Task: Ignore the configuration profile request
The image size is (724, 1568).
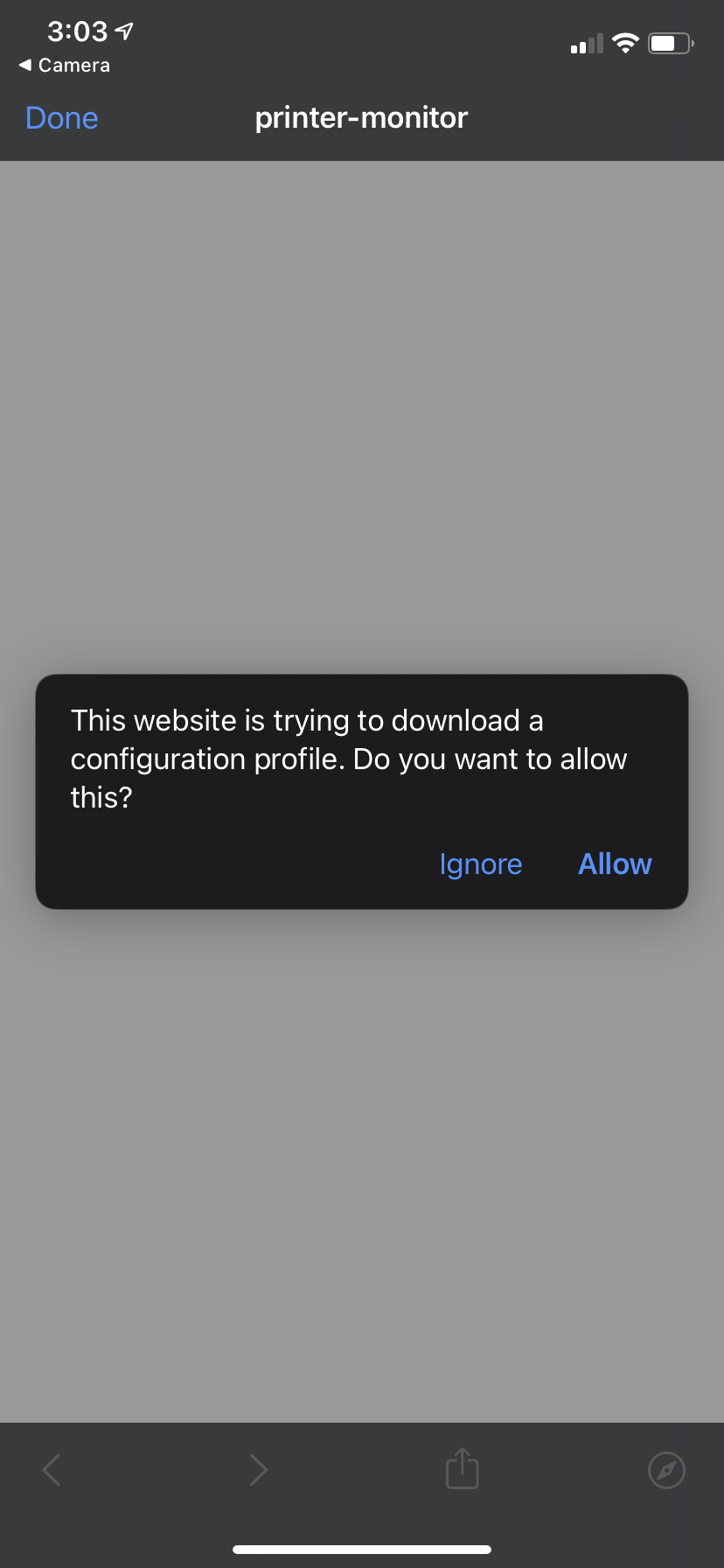Action: click(x=480, y=864)
